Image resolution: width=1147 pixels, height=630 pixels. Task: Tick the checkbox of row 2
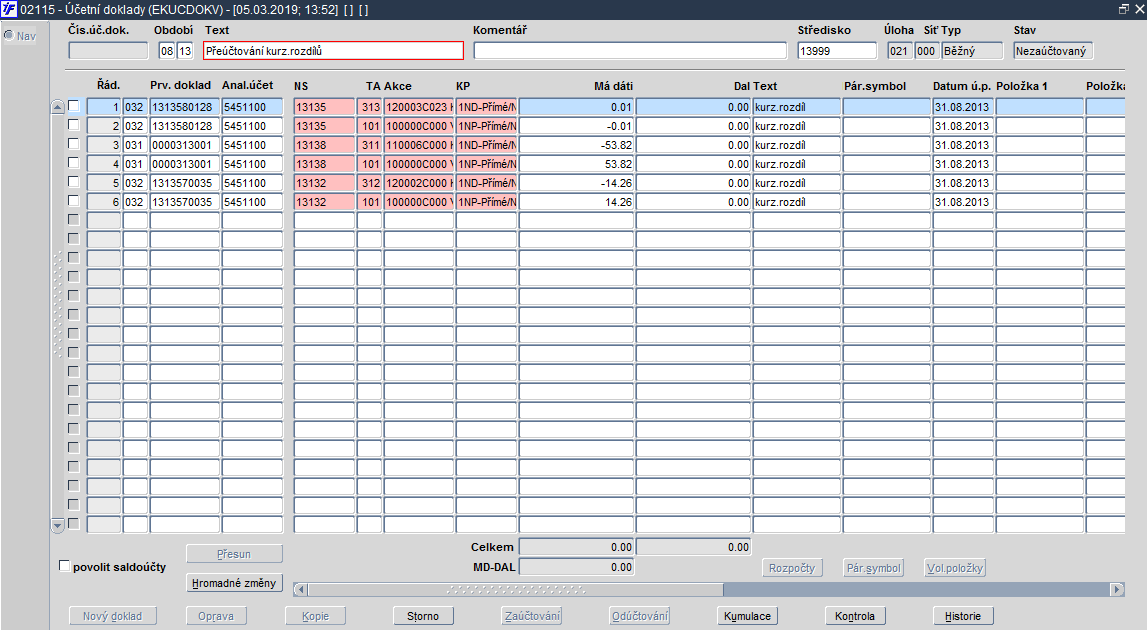tap(74, 125)
